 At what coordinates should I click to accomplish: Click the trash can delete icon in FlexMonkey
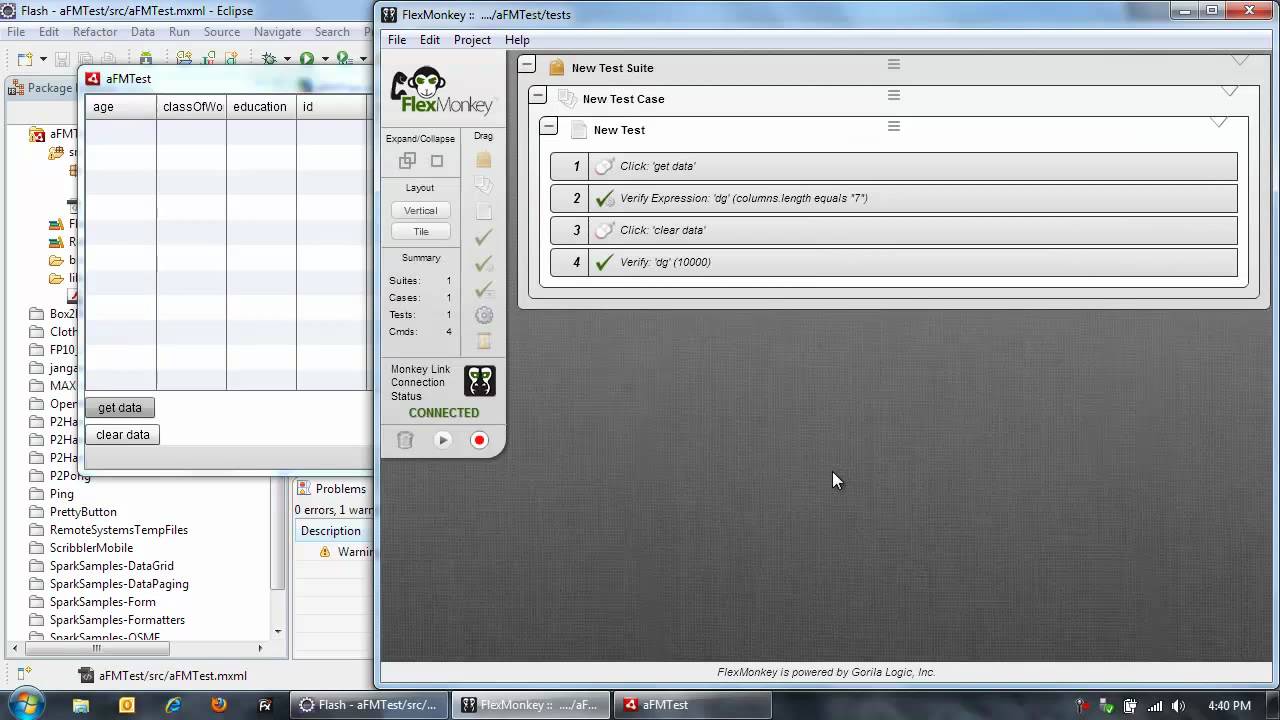coord(405,440)
